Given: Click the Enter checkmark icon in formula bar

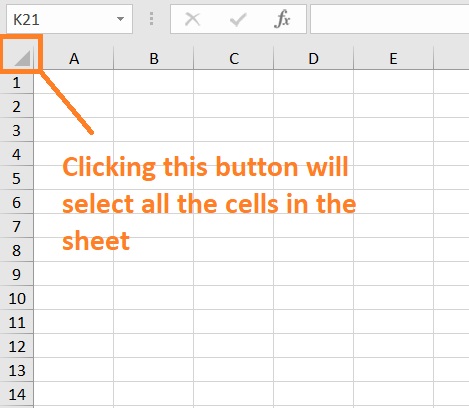Looking at the screenshot, I should point(238,20).
